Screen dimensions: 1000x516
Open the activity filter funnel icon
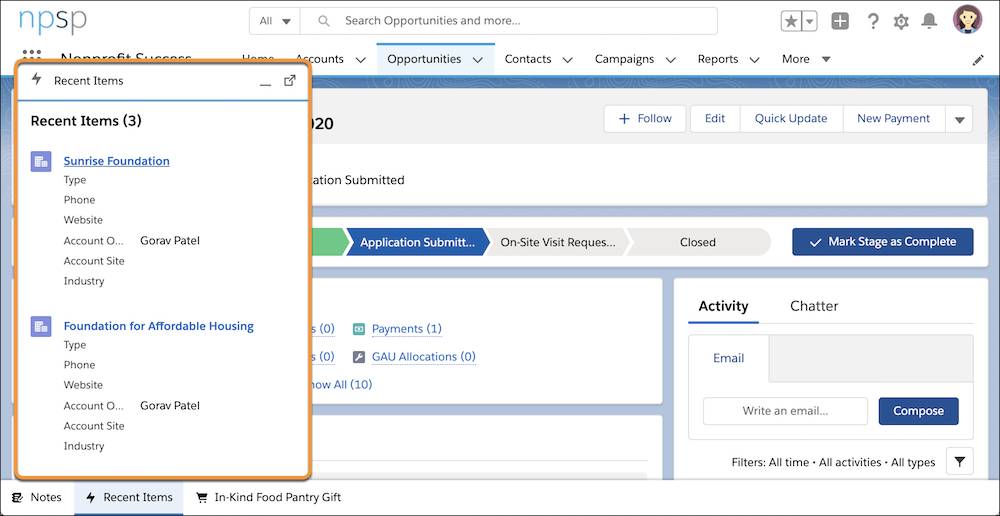(x=960, y=461)
